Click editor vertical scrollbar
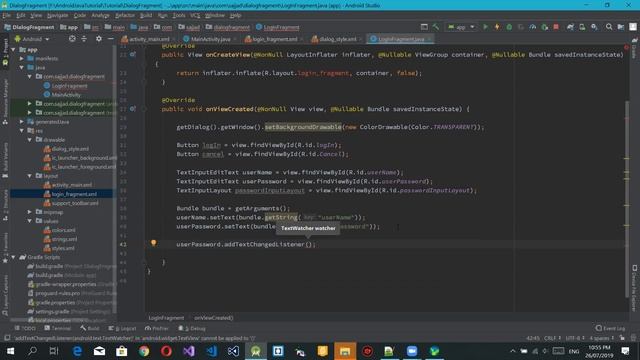This screenshot has height=360, width=640. point(627,200)
